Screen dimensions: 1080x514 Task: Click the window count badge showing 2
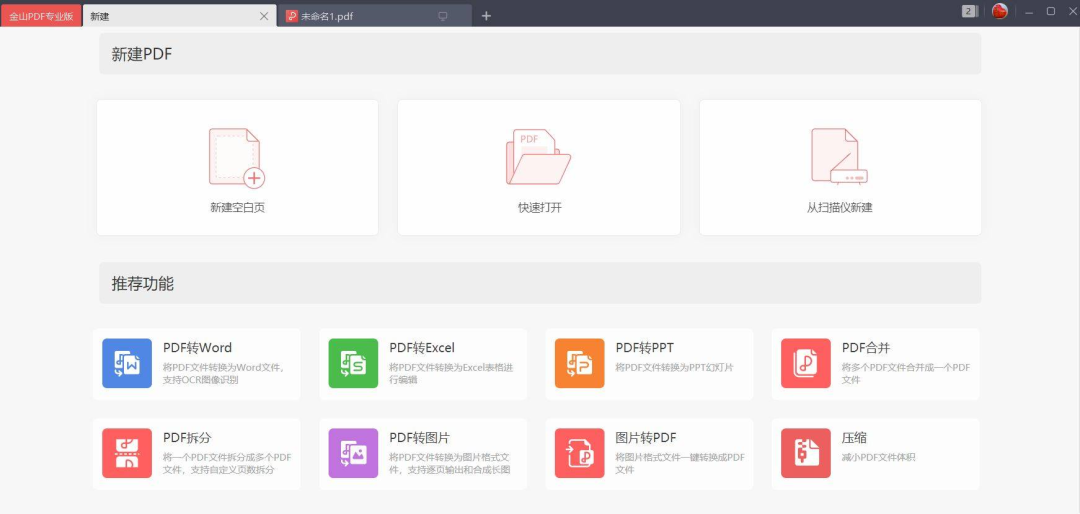(970, 11)
